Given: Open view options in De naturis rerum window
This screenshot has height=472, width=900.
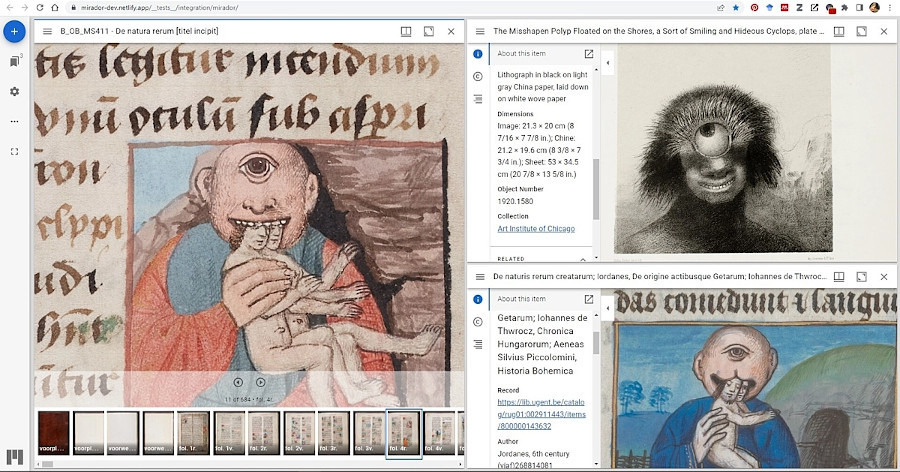Looking at the screenshot, I should [x=839, y=277].
